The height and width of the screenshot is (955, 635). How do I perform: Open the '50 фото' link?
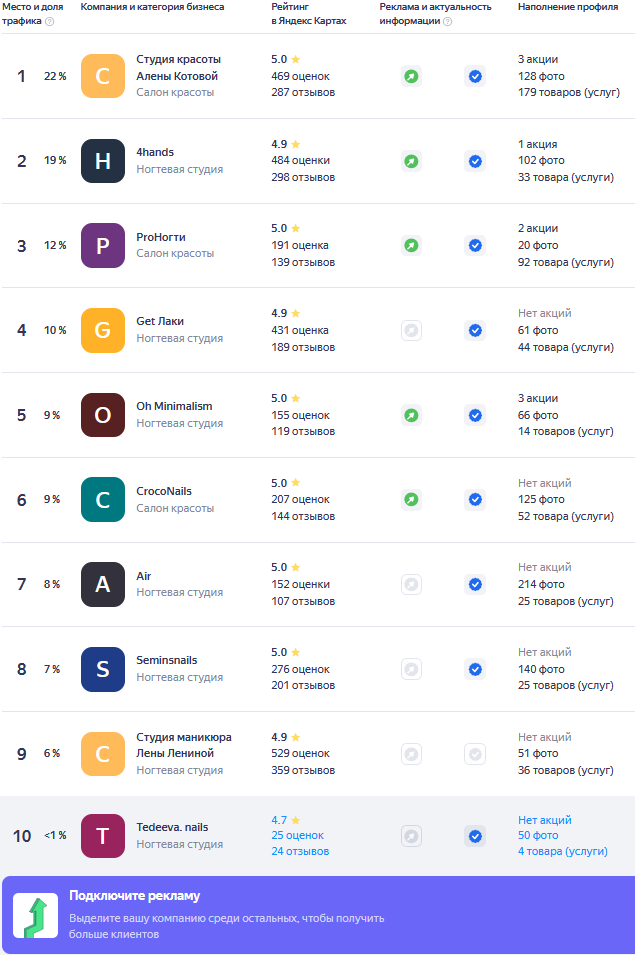(x=538, y=835)
